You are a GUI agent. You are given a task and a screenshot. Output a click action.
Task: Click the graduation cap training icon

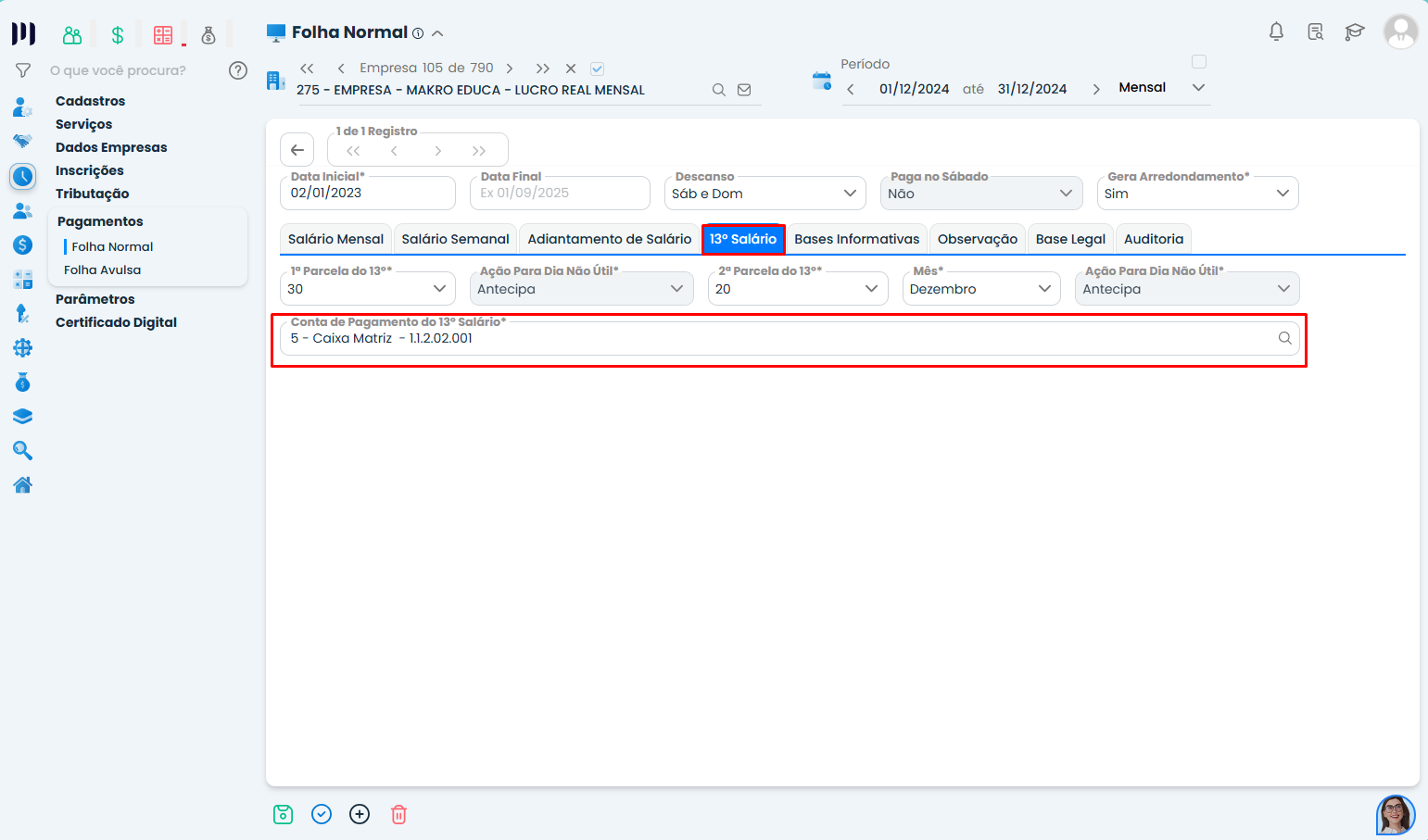1354,32
